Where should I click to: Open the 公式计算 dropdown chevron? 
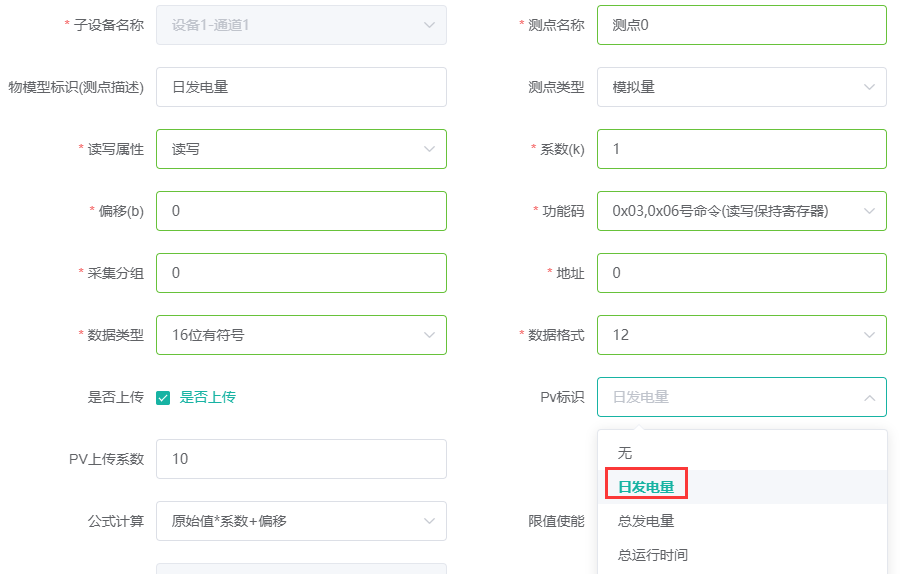pyautogui.click(x=429, y=521)
